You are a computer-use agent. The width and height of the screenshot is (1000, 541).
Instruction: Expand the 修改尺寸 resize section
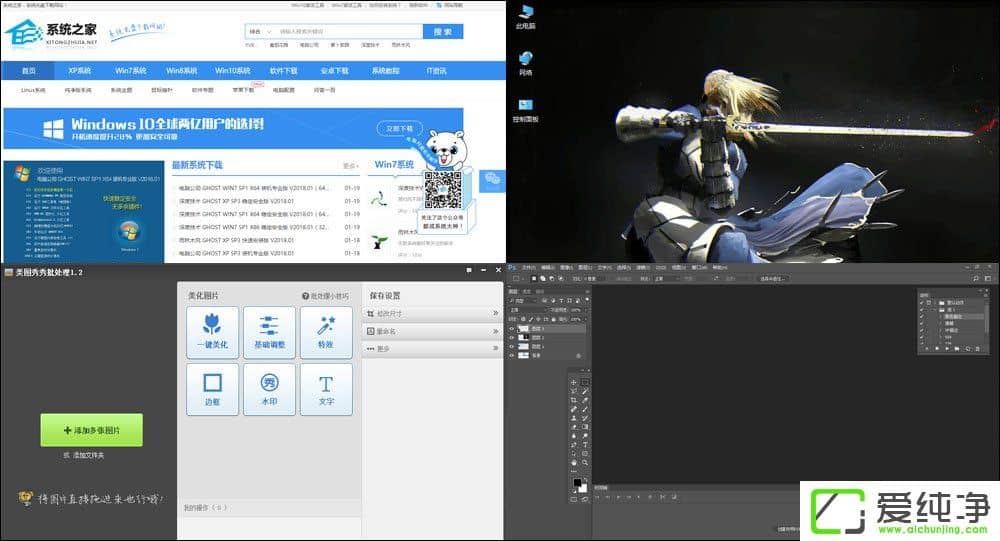[430, 313]
